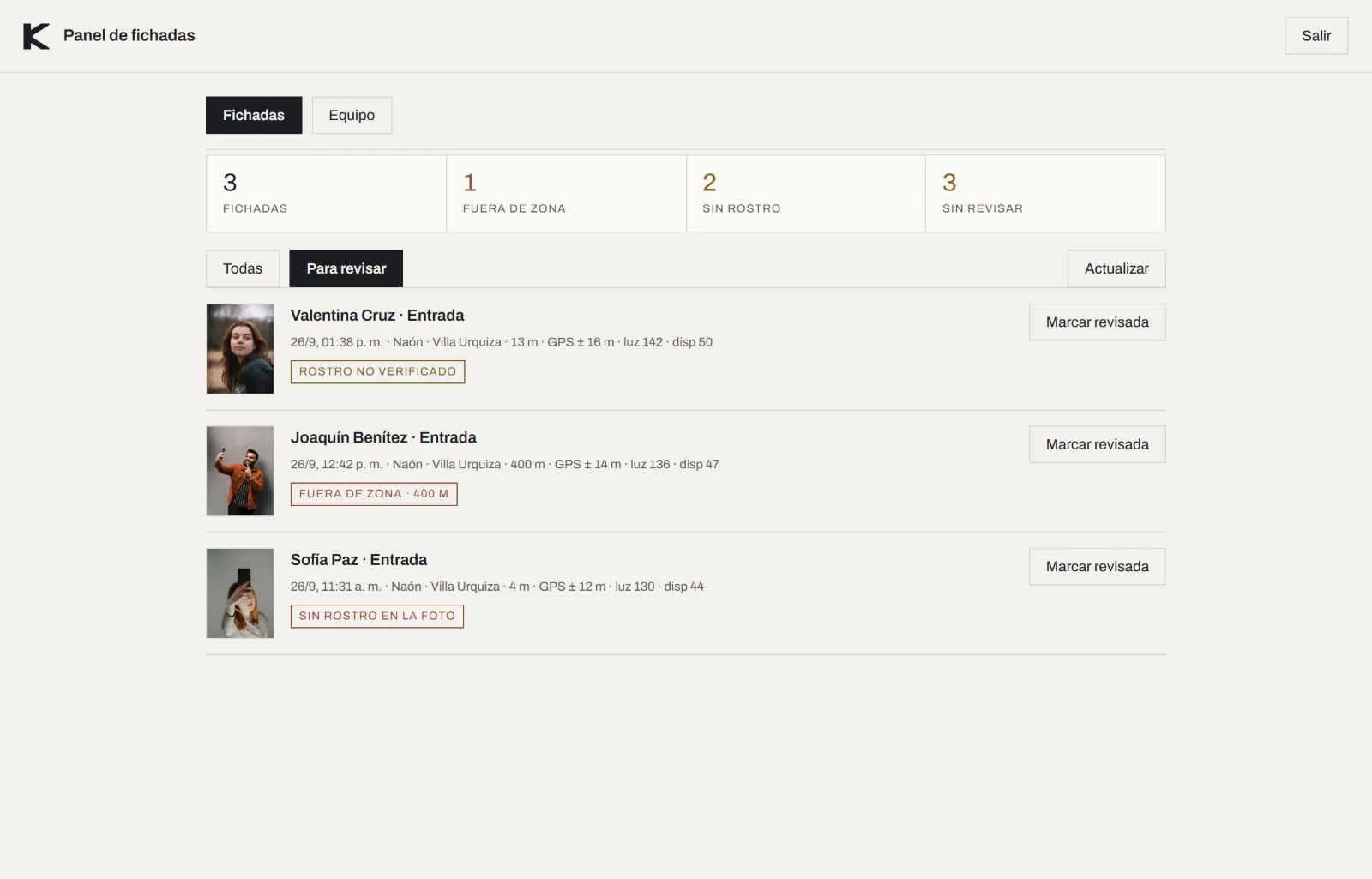Mark Sofía Paz entry as revisada
The width and height of the screenshot is (1372, 879).
click(1098, 567)
